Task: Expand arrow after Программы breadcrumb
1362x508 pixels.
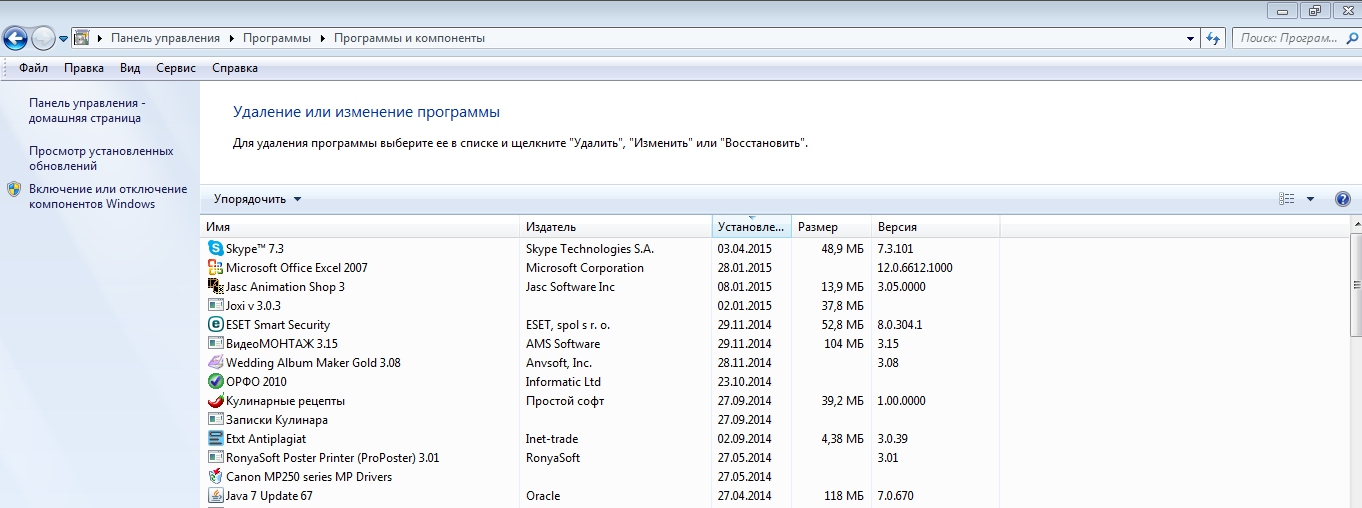Action: tap(323, 38)
